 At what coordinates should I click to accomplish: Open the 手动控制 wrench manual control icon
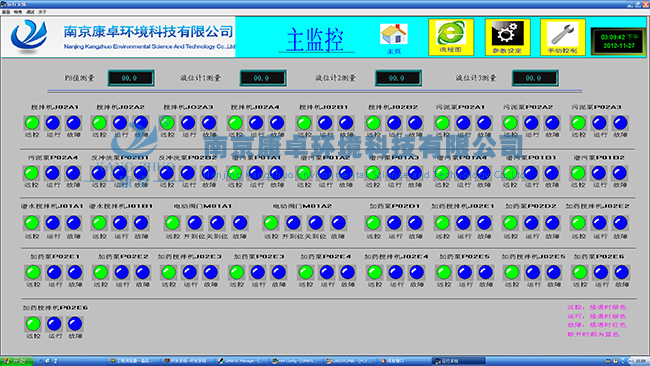click(x=563, y=37)
